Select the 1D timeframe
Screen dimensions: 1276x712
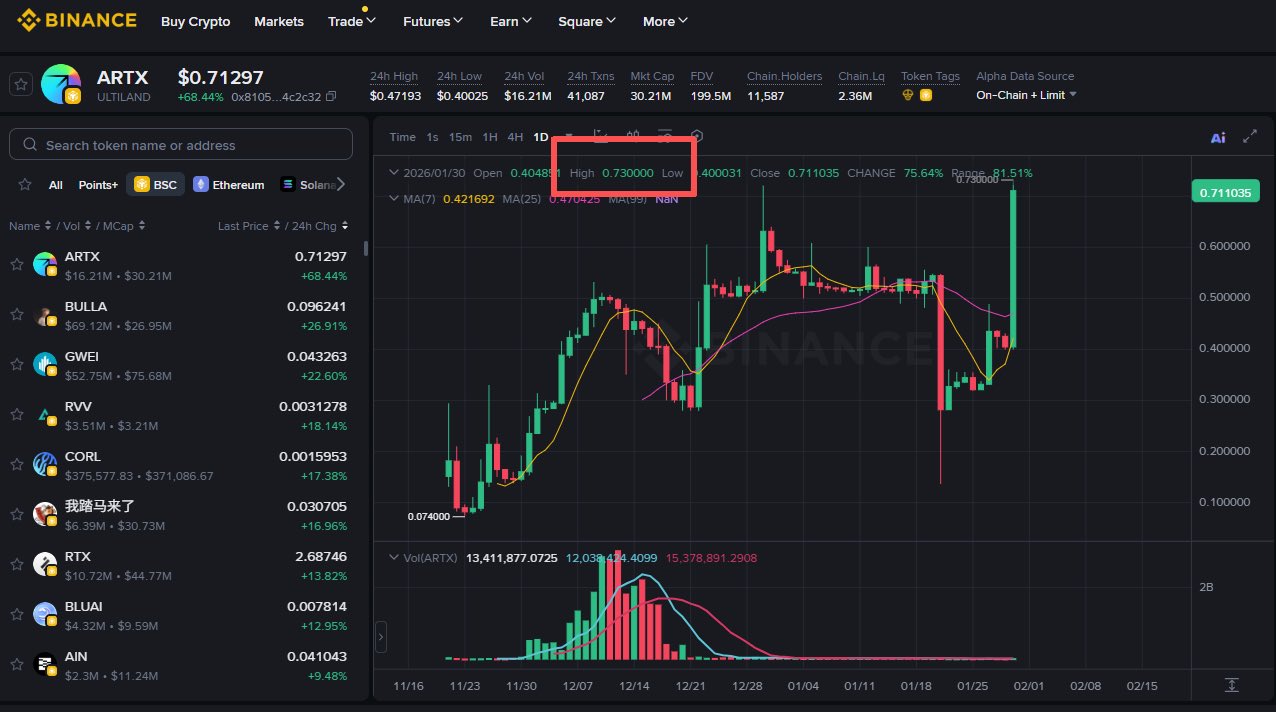click(541, 137)
